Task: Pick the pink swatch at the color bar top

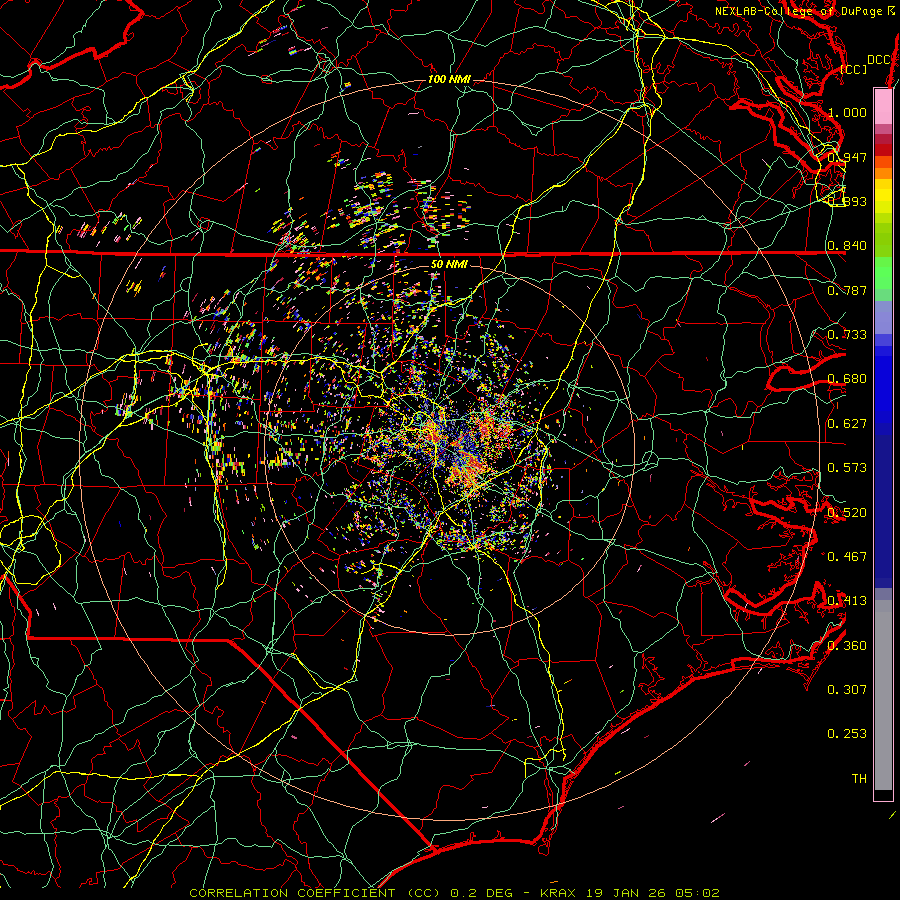Action: pos(883,106)
